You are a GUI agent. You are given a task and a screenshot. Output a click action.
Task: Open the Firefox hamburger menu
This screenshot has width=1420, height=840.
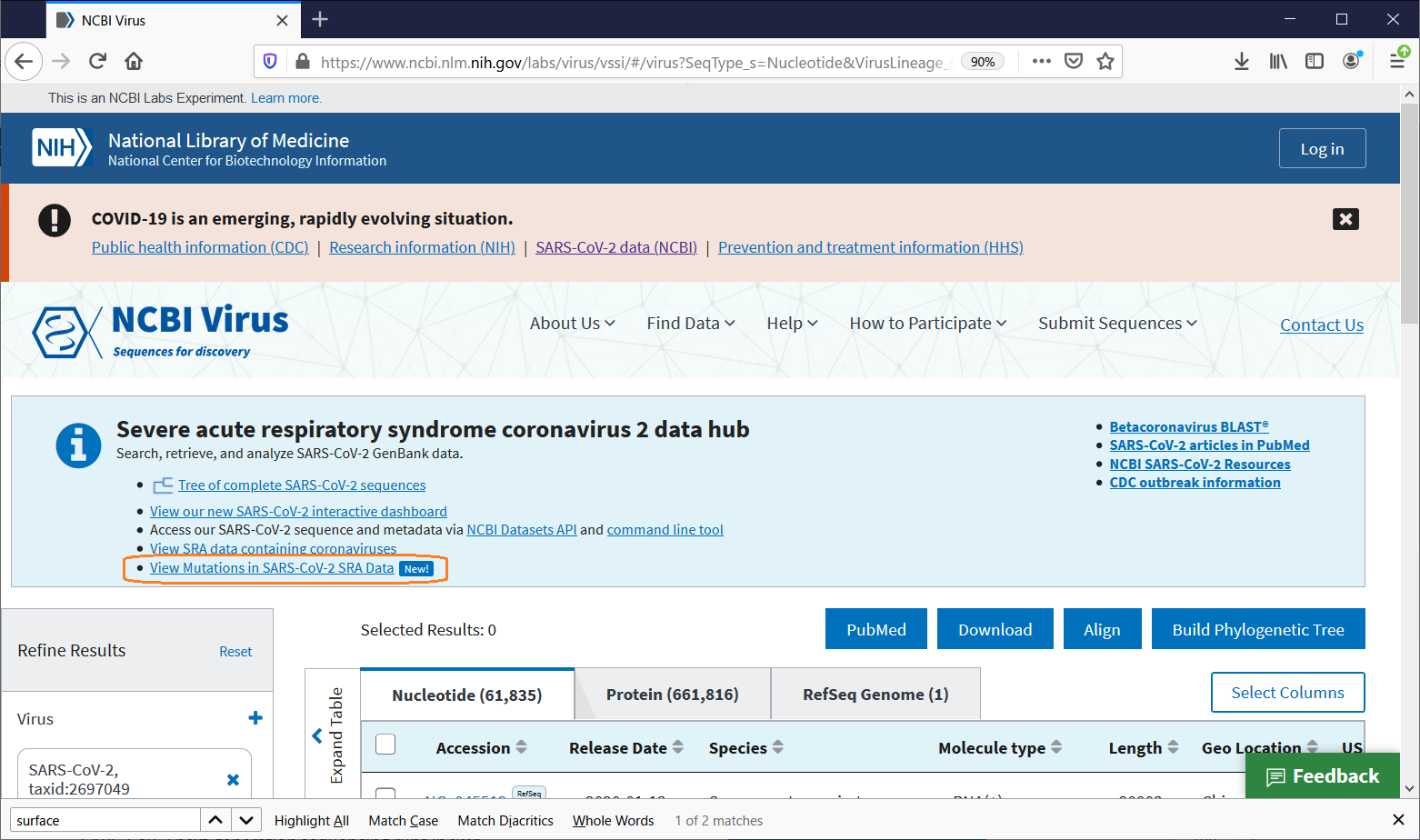(x=1397, y=62)
